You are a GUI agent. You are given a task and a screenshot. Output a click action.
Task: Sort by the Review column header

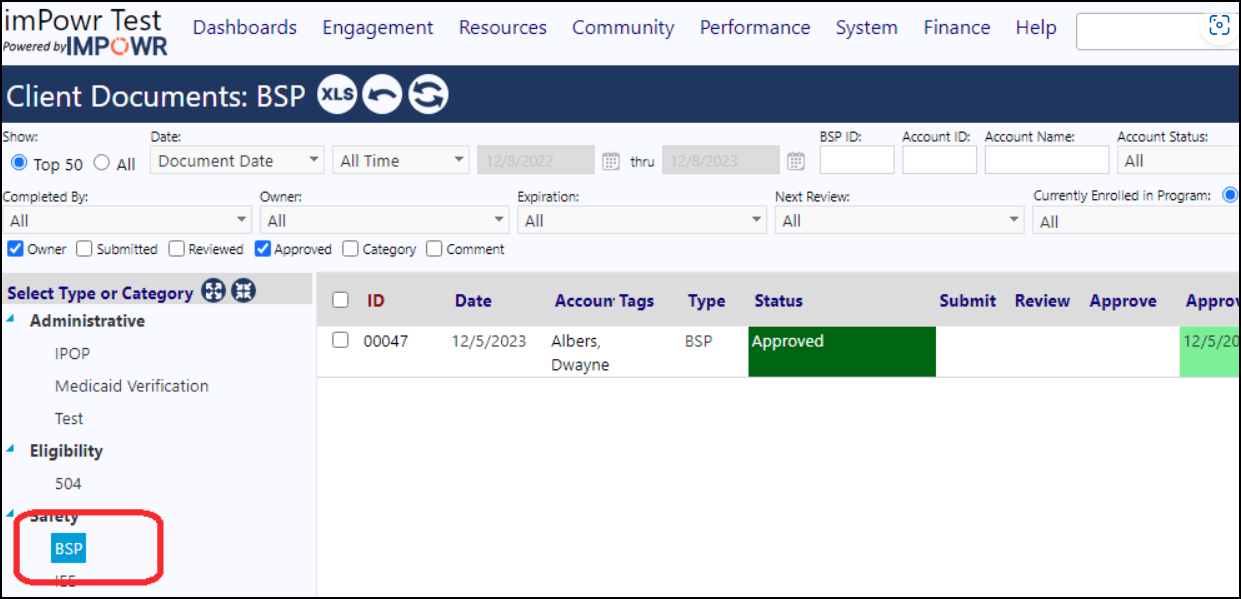pos(1042,301)
